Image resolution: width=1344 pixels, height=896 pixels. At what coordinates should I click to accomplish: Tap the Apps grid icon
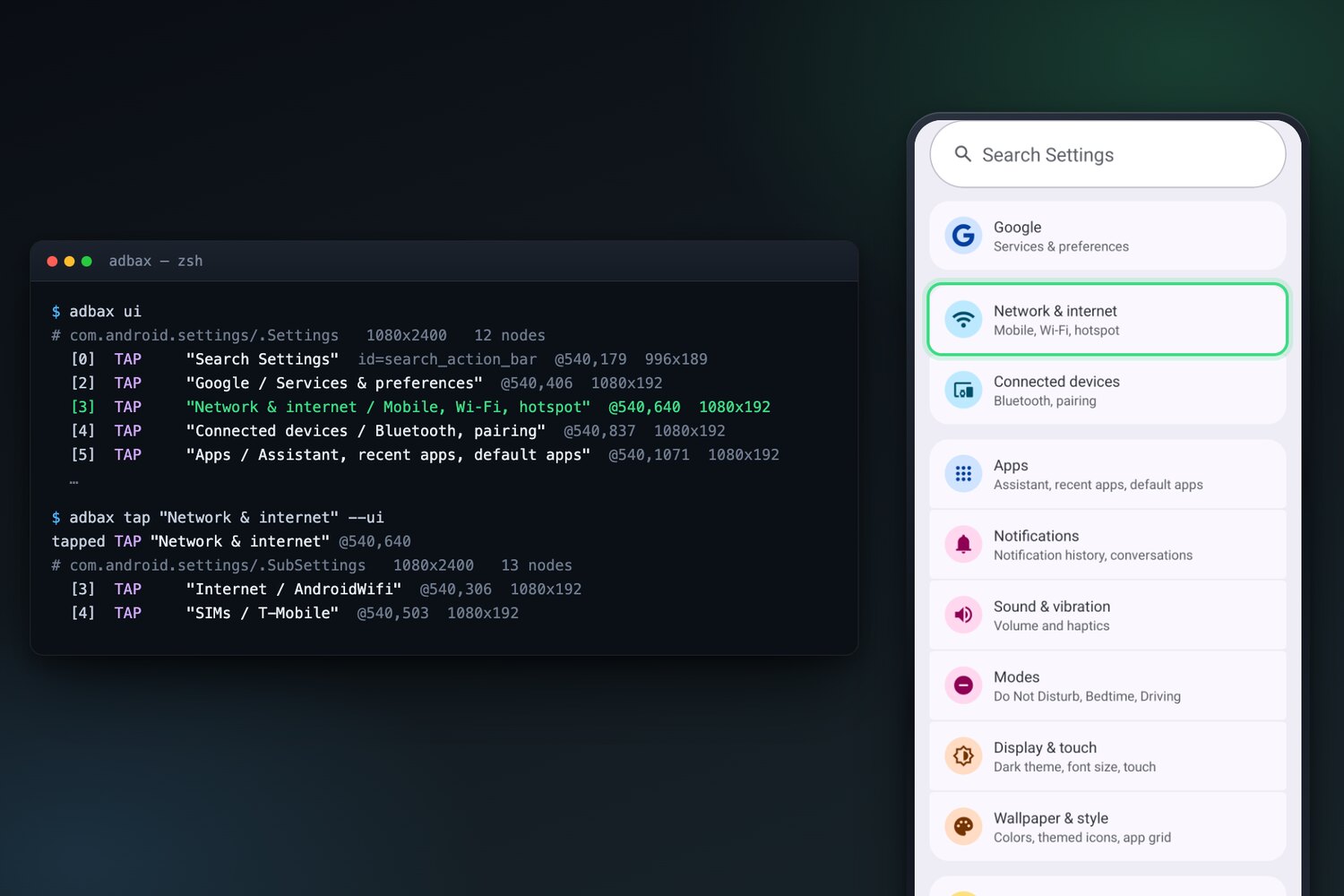click(963, 474)
